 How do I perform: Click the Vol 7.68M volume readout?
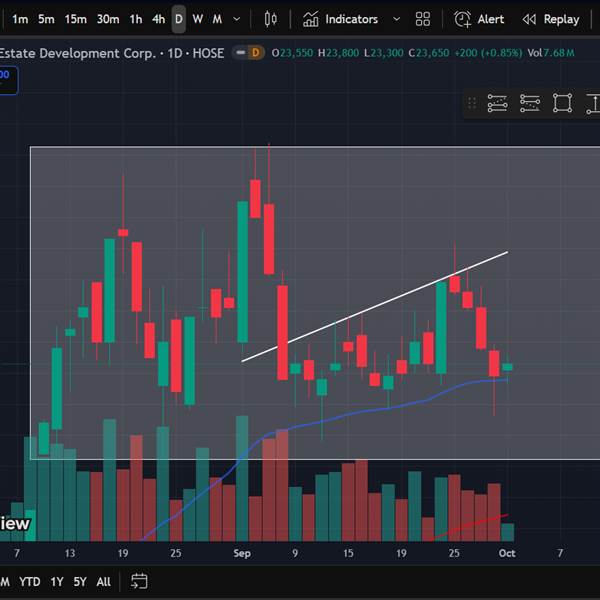click(x=551, y=53)
